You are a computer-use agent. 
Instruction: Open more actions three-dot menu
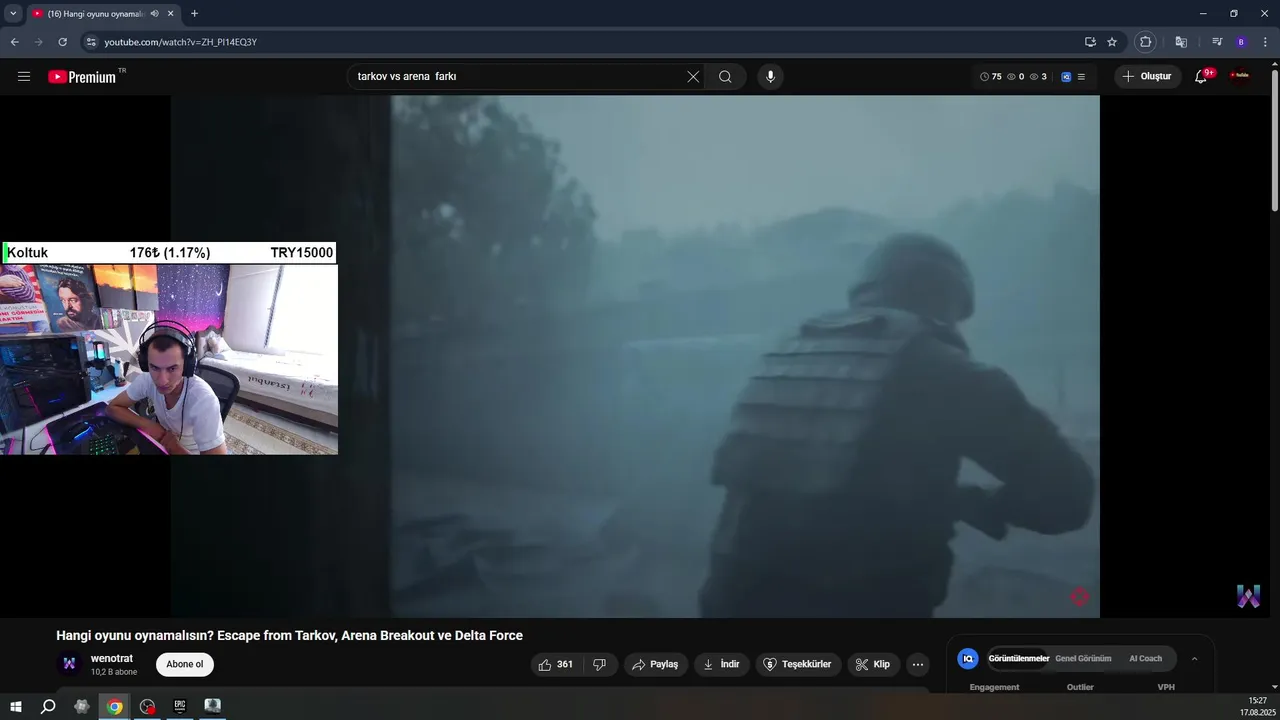tap(918, 664)
